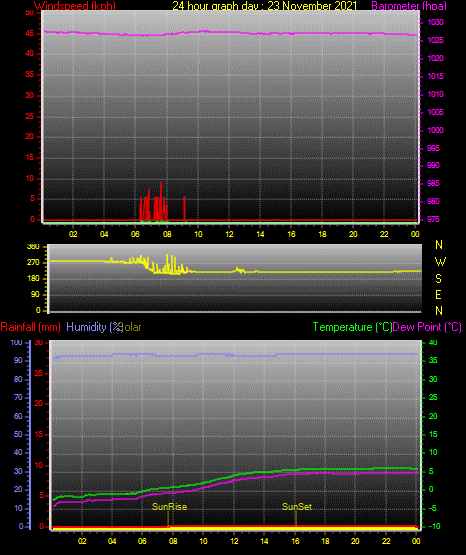Image resolution: width=466 pixels, height=555 pixels.
Task: Click the 40 temperature scale value
Action: click(433, 342)
